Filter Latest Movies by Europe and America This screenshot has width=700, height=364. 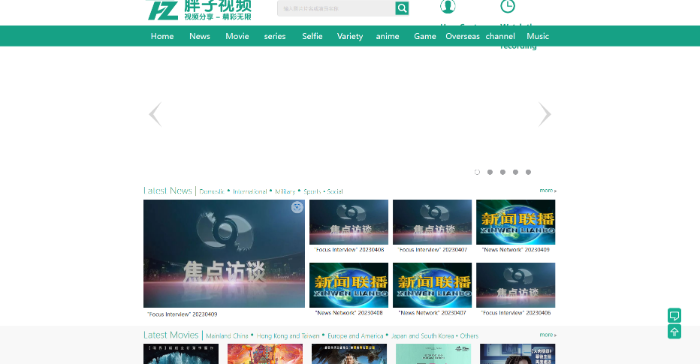click(355, 336)
